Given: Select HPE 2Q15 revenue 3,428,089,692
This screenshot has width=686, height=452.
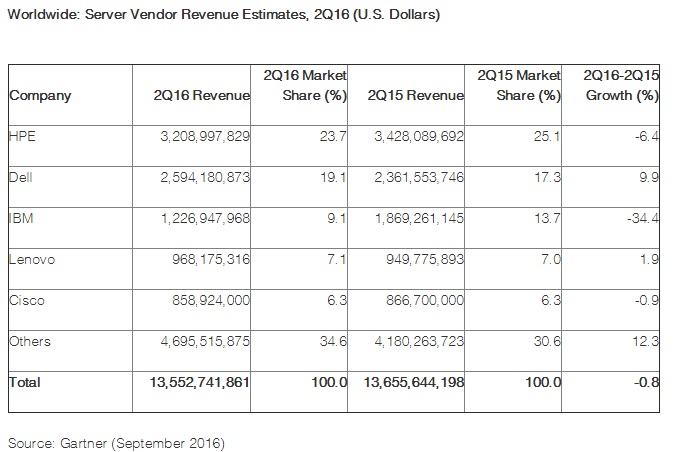Looking at the screenshot, I should (419, 137).
